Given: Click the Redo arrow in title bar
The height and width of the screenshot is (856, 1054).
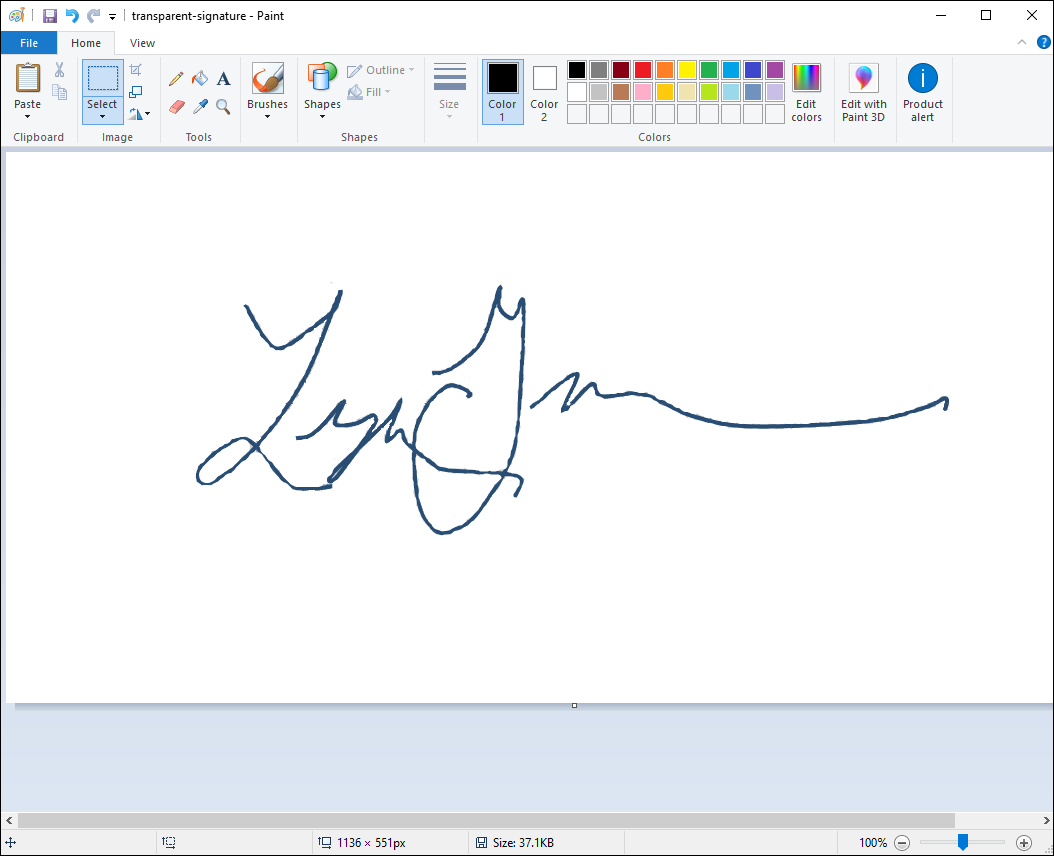Looking at the screenshot, I should pyautogui.click(x=93, y=15).
